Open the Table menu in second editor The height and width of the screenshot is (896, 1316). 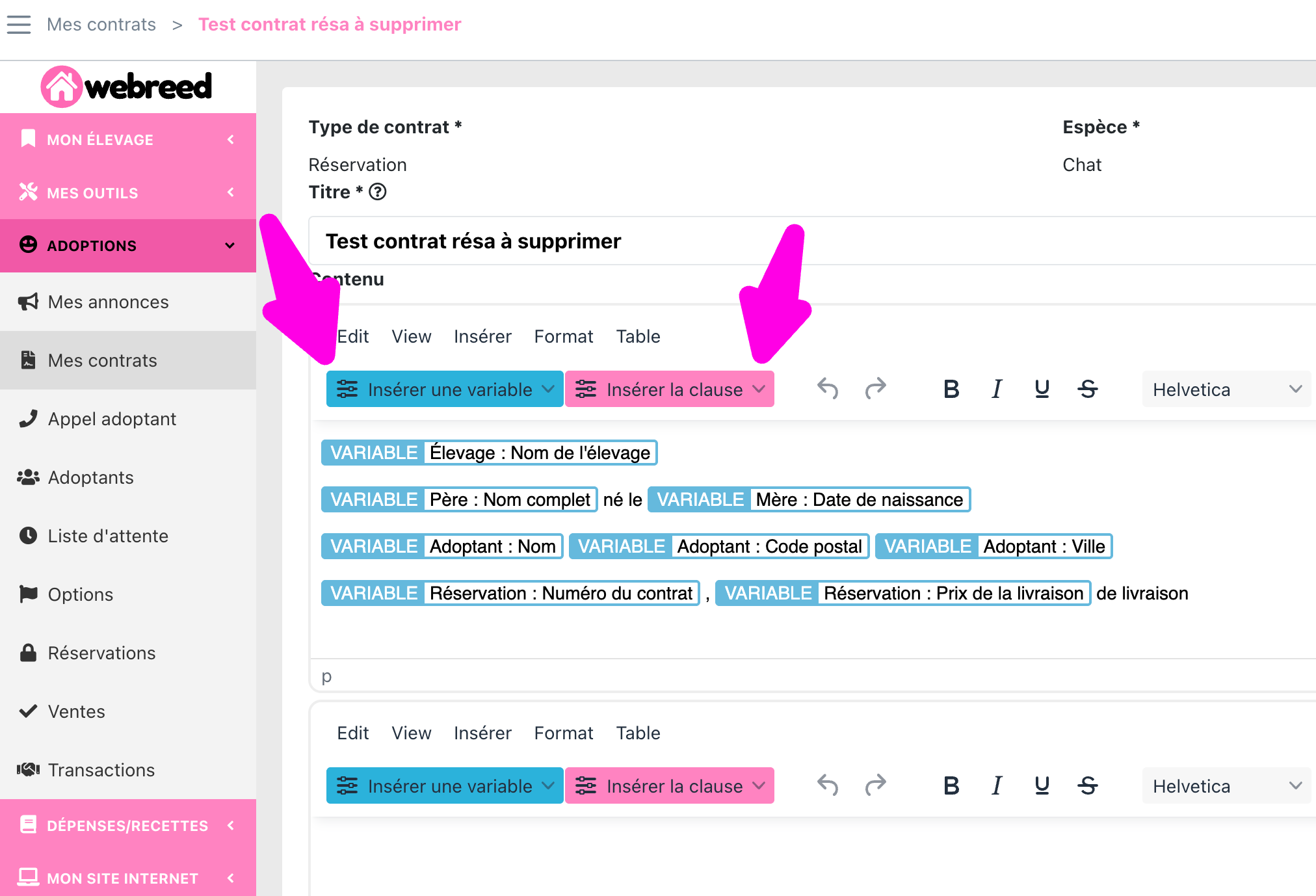tap(638, 733)
